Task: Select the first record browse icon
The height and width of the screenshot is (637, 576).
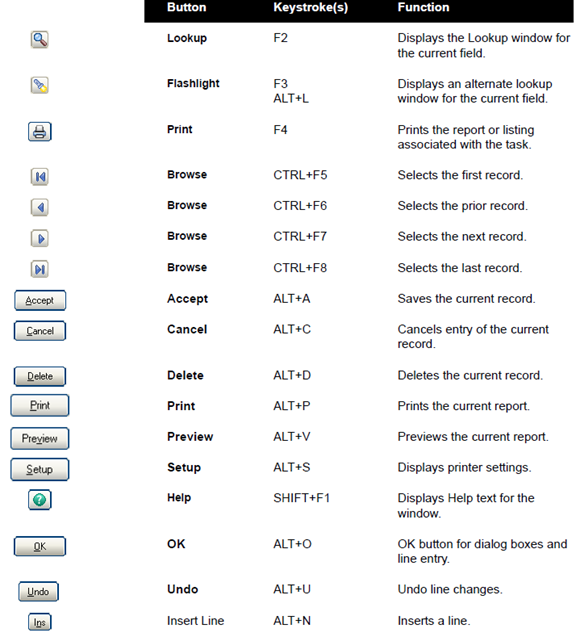Action: 39,177
